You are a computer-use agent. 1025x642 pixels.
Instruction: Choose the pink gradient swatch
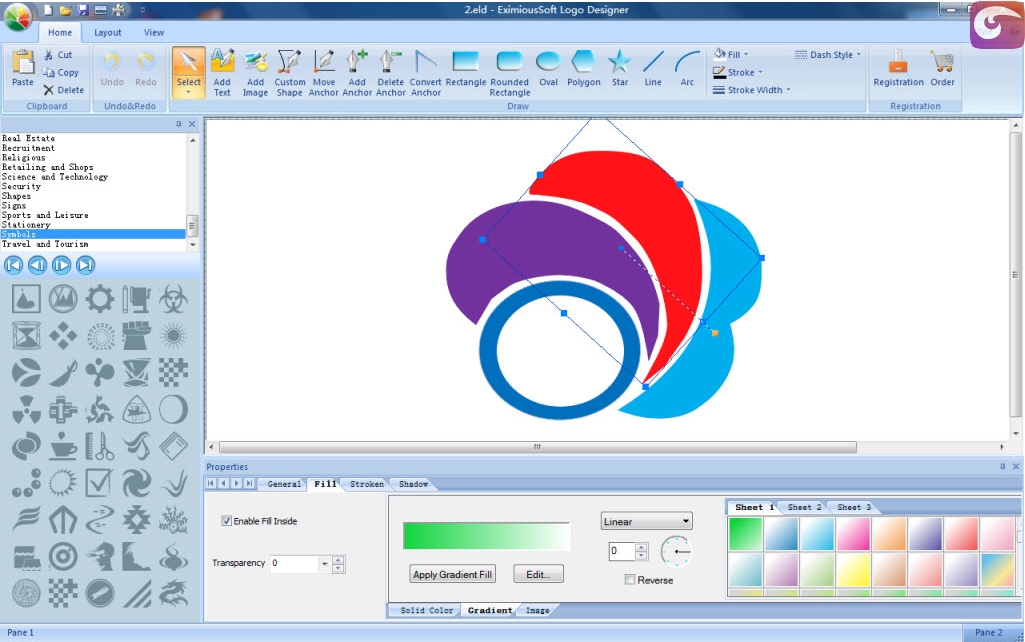pyautogui.click(x=854, y=534)
